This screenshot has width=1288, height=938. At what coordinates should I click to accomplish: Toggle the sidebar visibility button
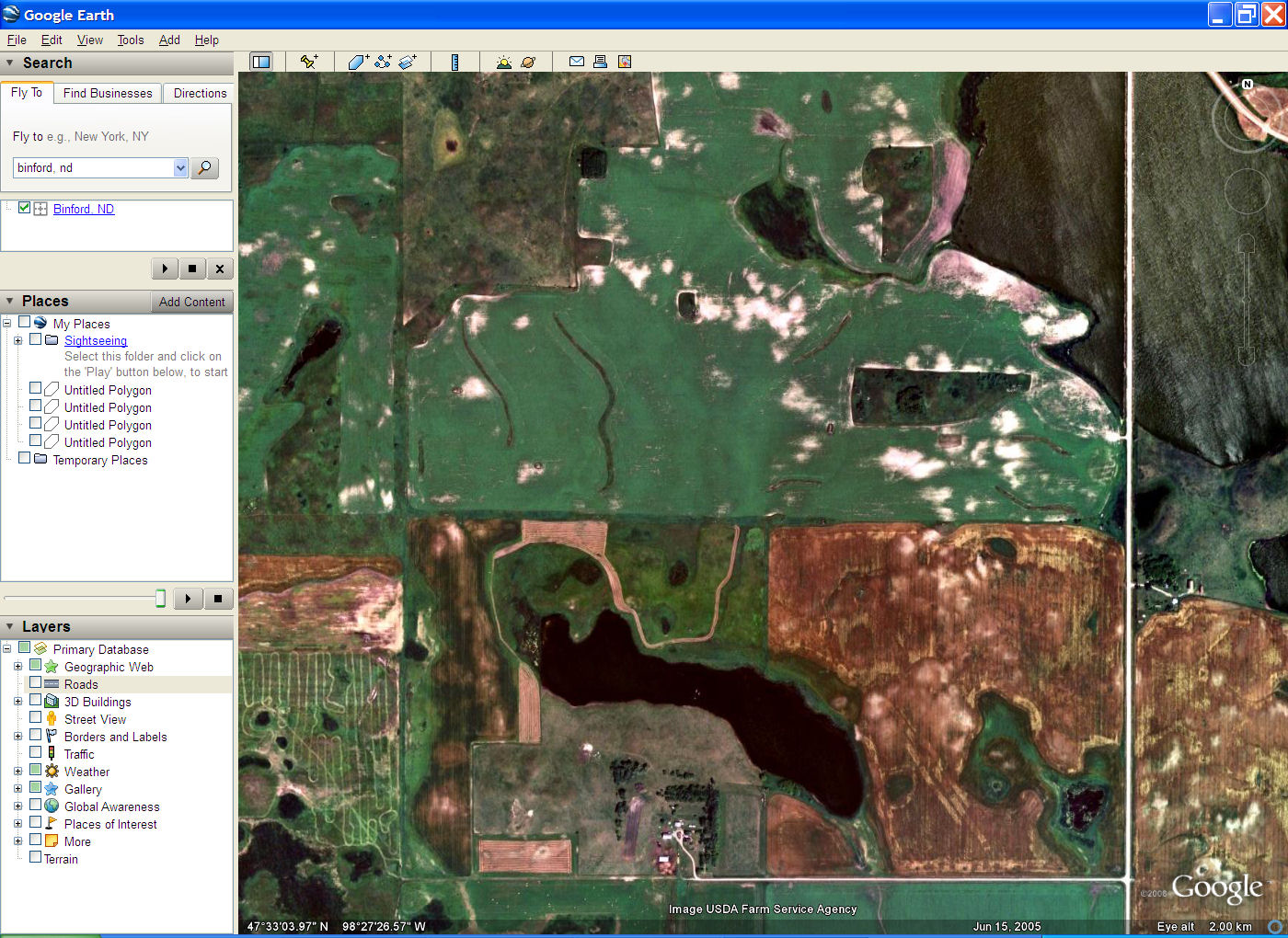tap(261, 62)
